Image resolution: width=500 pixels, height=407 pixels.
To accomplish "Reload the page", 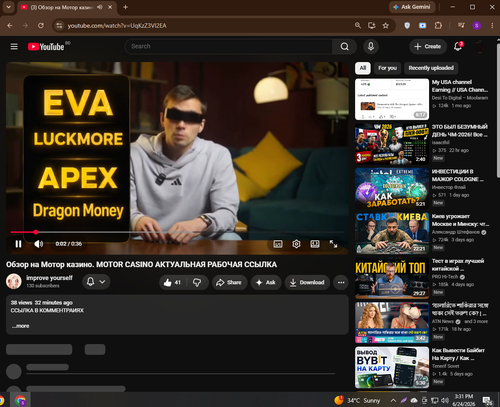I will [41, 26].
